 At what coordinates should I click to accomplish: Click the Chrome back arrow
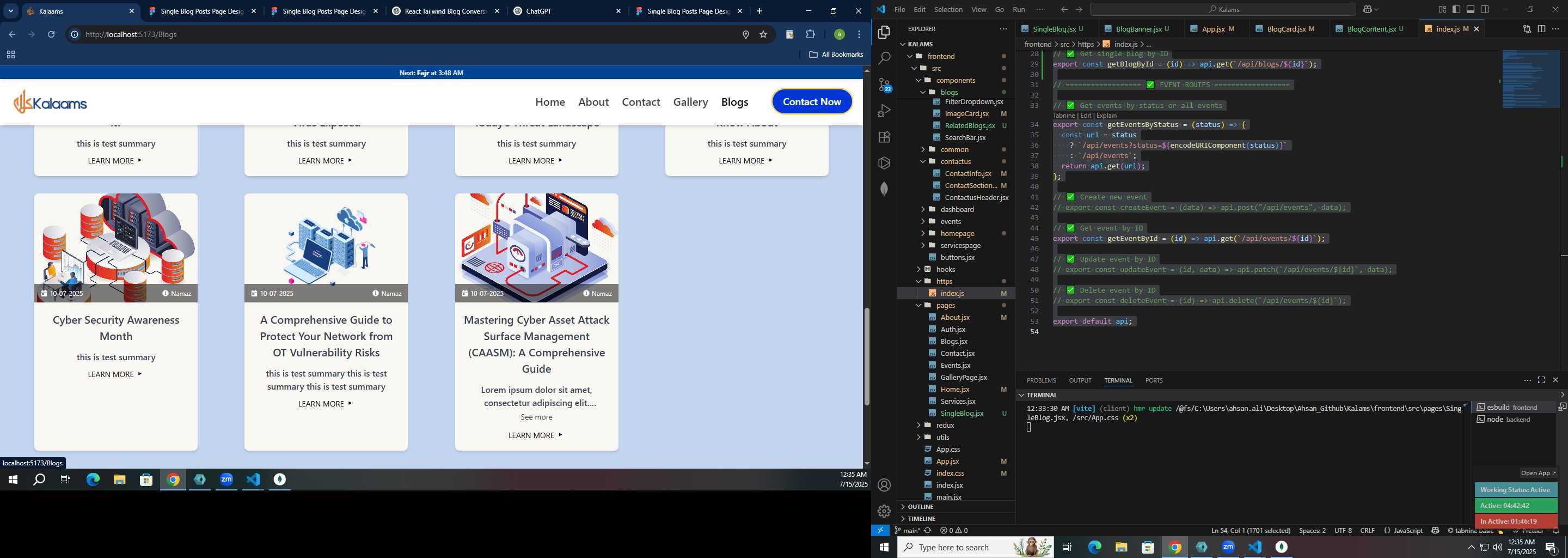pos(11,35)
